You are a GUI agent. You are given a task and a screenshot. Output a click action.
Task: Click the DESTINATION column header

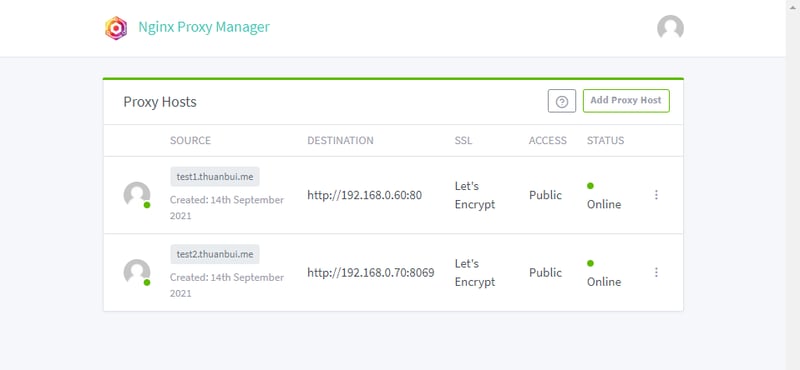[x=340, y=140]
